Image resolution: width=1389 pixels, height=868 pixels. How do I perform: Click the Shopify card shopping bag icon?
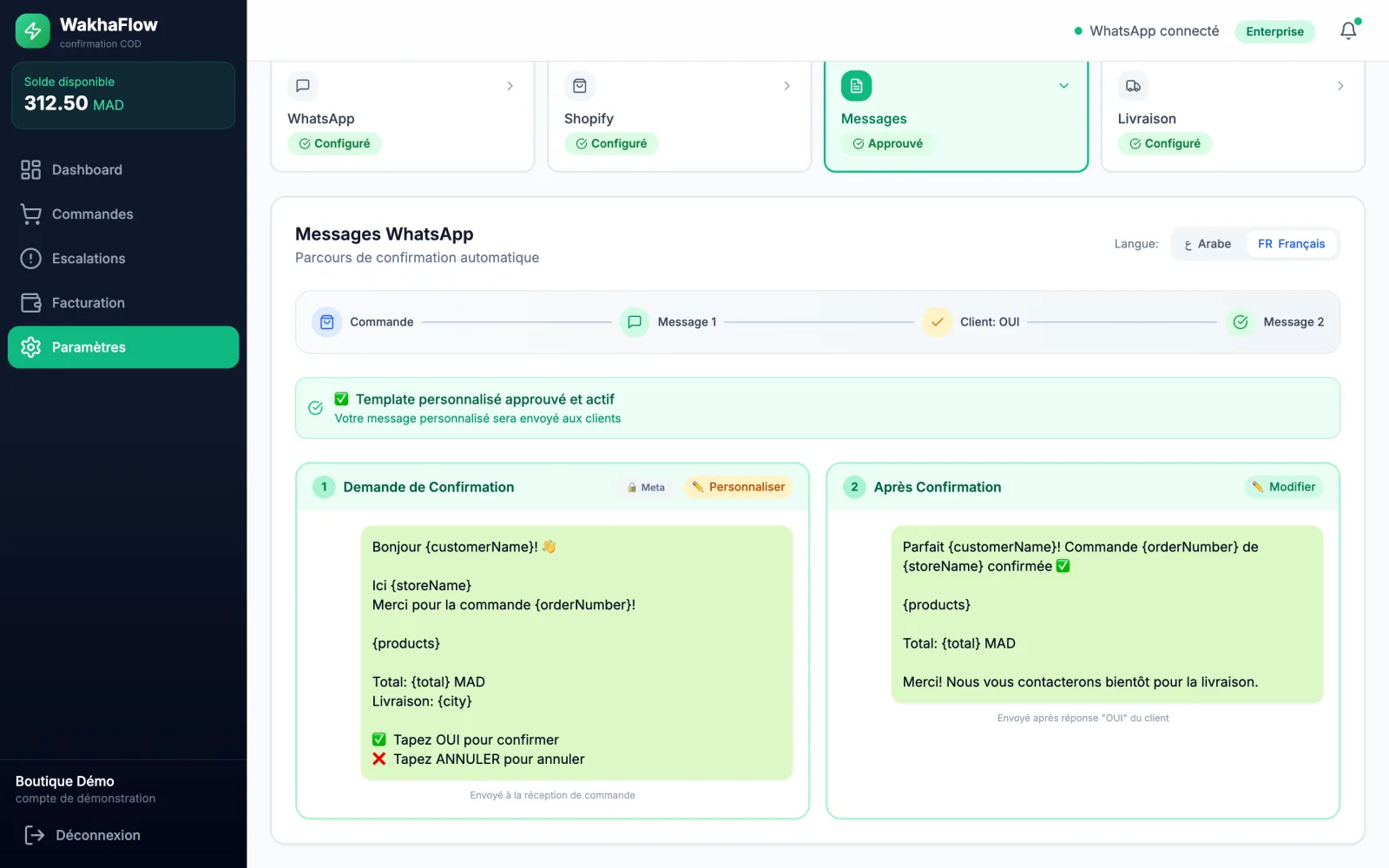(580, 86)
